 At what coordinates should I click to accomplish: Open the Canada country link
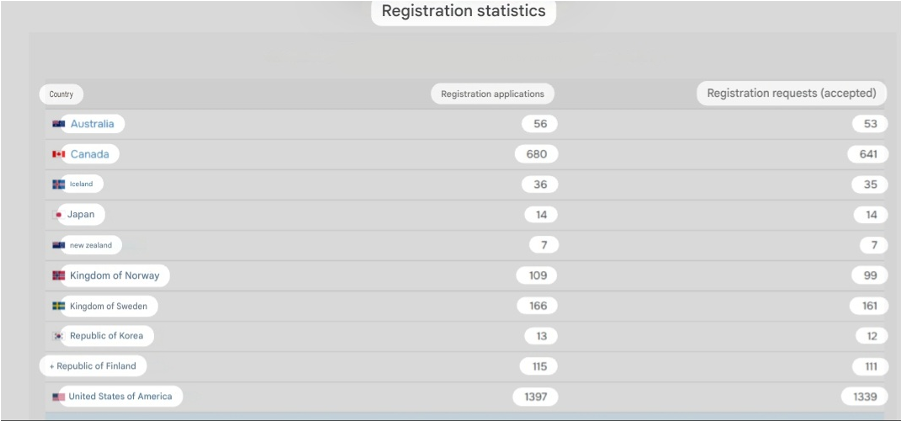point(90,154)
